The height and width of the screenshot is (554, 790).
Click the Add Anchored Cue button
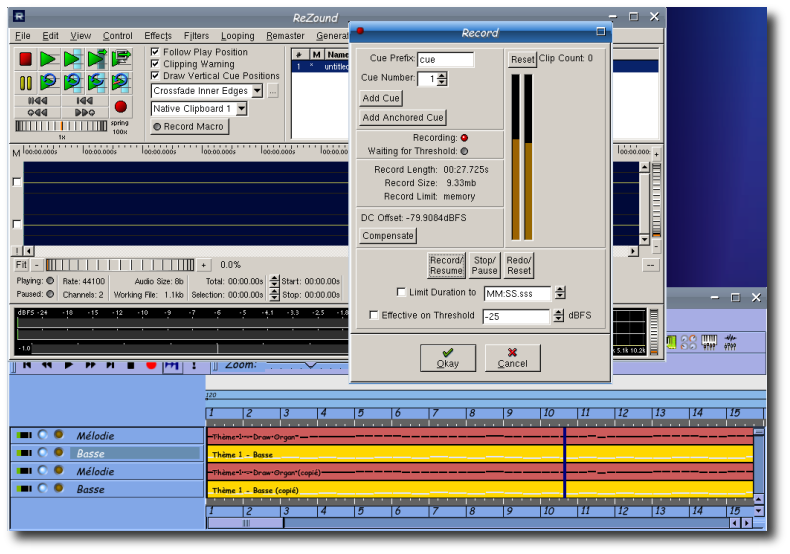[x=403, y=118]
